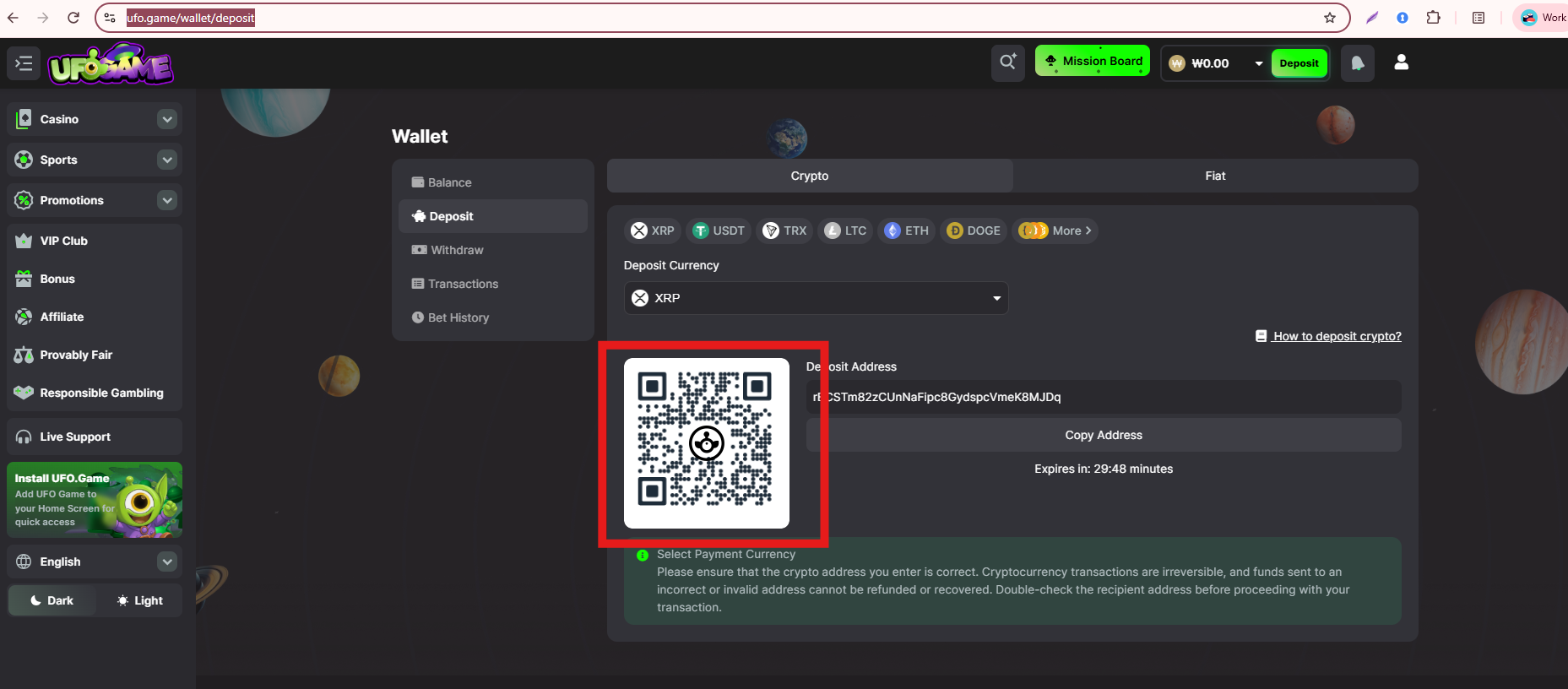Show More cryptocurrencies

[x=1055, y=231]
